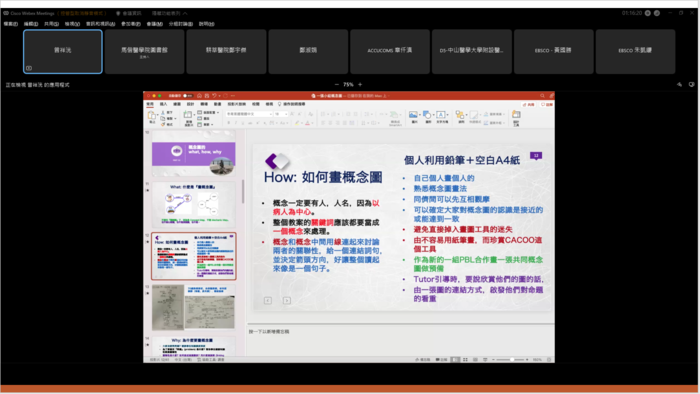This screenshot has height=394, width=700.
Task: Open the Webex Participant menu
Action: [131, 24]
